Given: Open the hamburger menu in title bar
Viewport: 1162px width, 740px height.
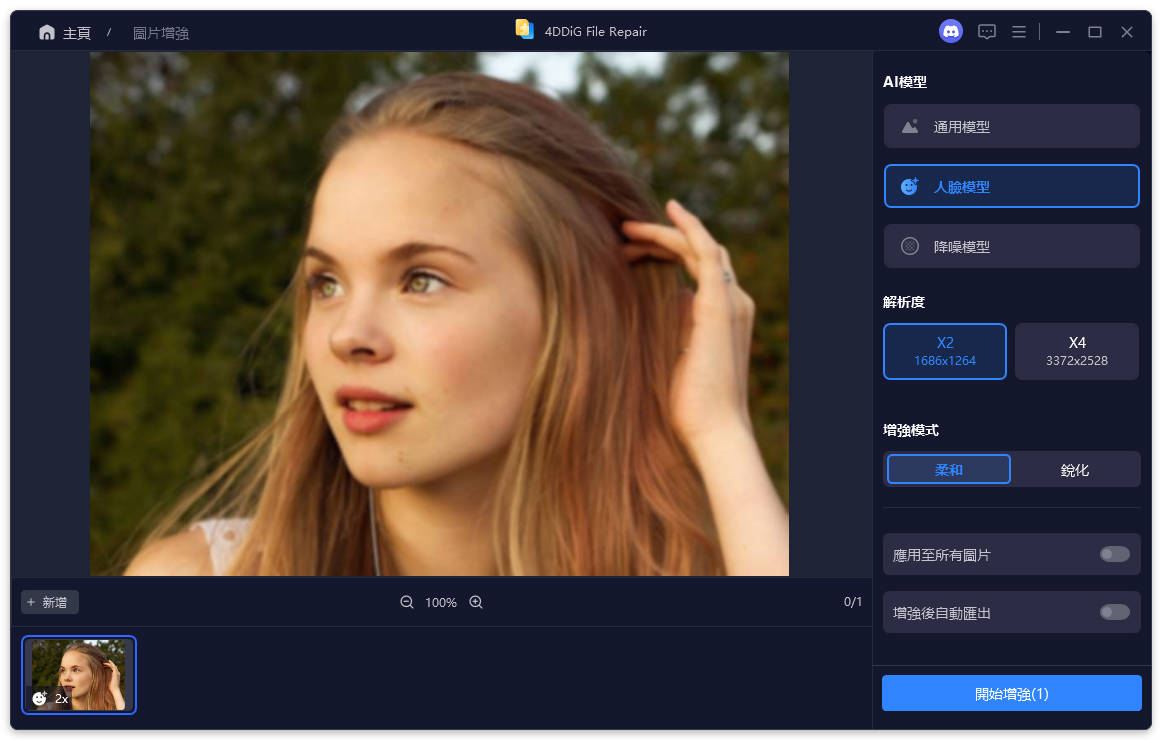Looking at the screenshot, I should pyautogui.click(x=1019, y=32).
